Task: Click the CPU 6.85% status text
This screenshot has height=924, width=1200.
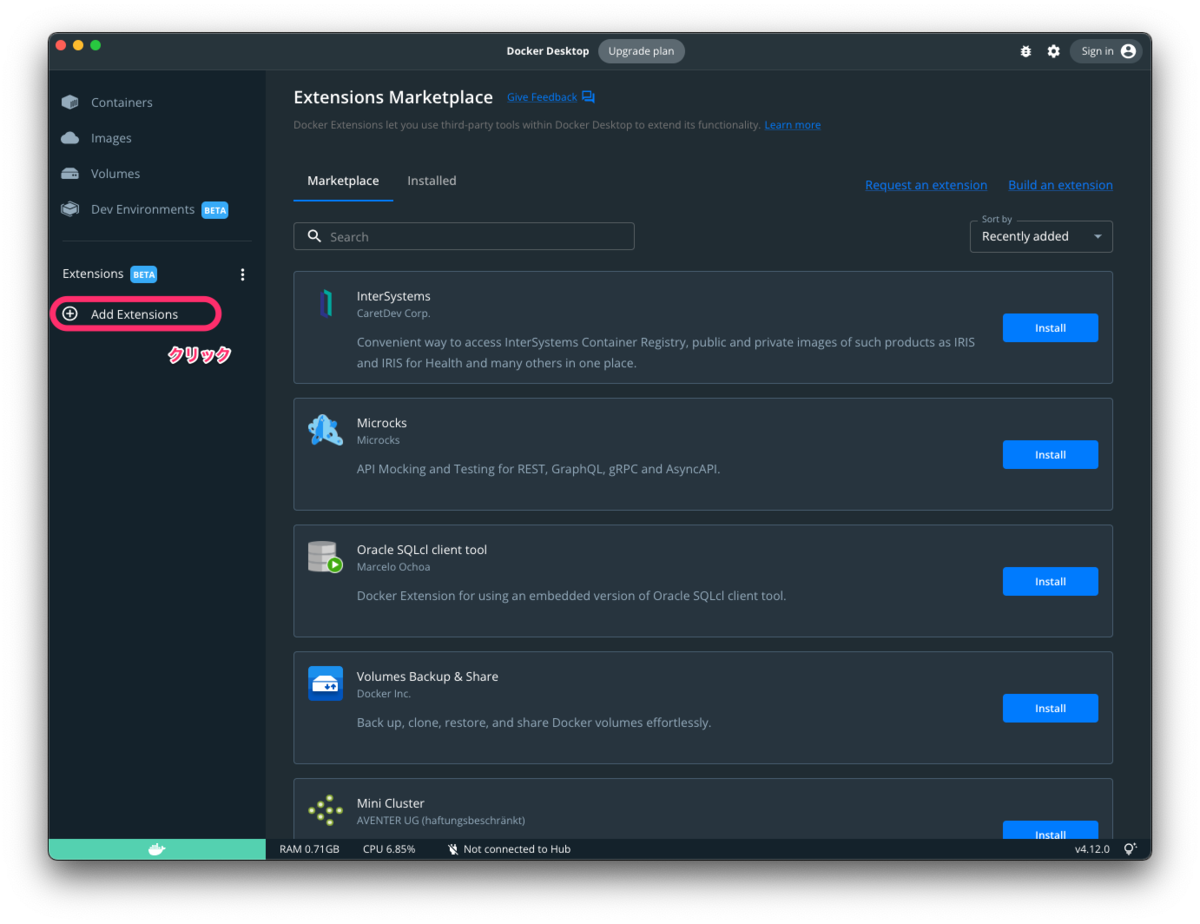Action: coord(389,849)
